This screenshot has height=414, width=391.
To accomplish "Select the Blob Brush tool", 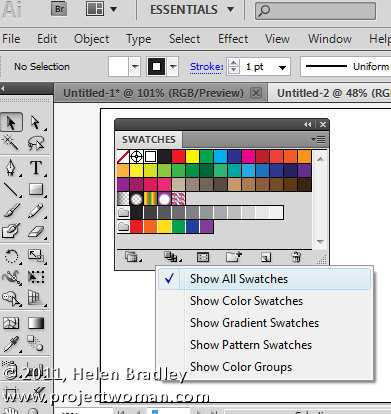I will click(11, 231).
